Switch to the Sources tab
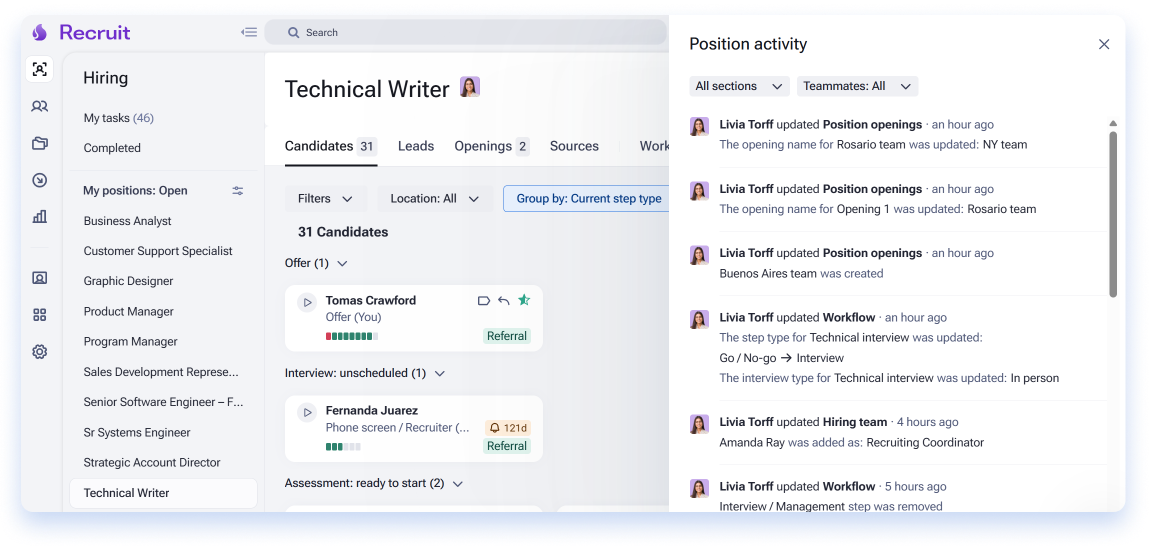 point(574,146)
